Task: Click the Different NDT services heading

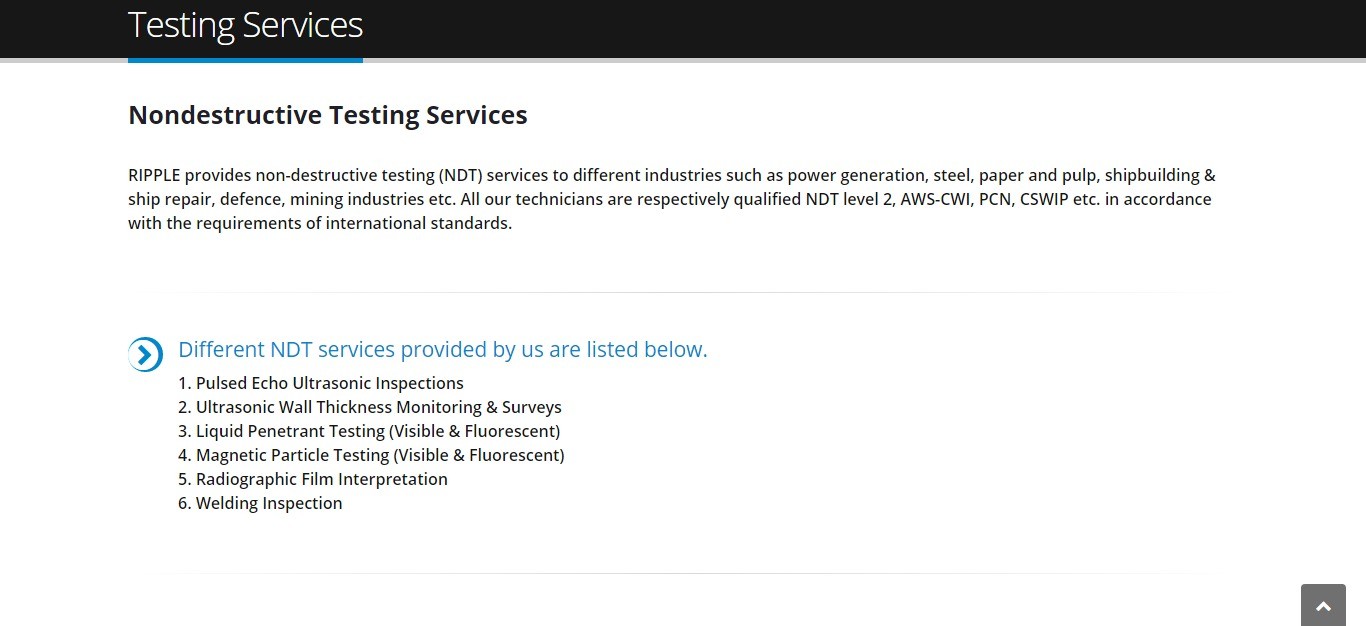Action: pyautogui.click(x=443, y=349)
